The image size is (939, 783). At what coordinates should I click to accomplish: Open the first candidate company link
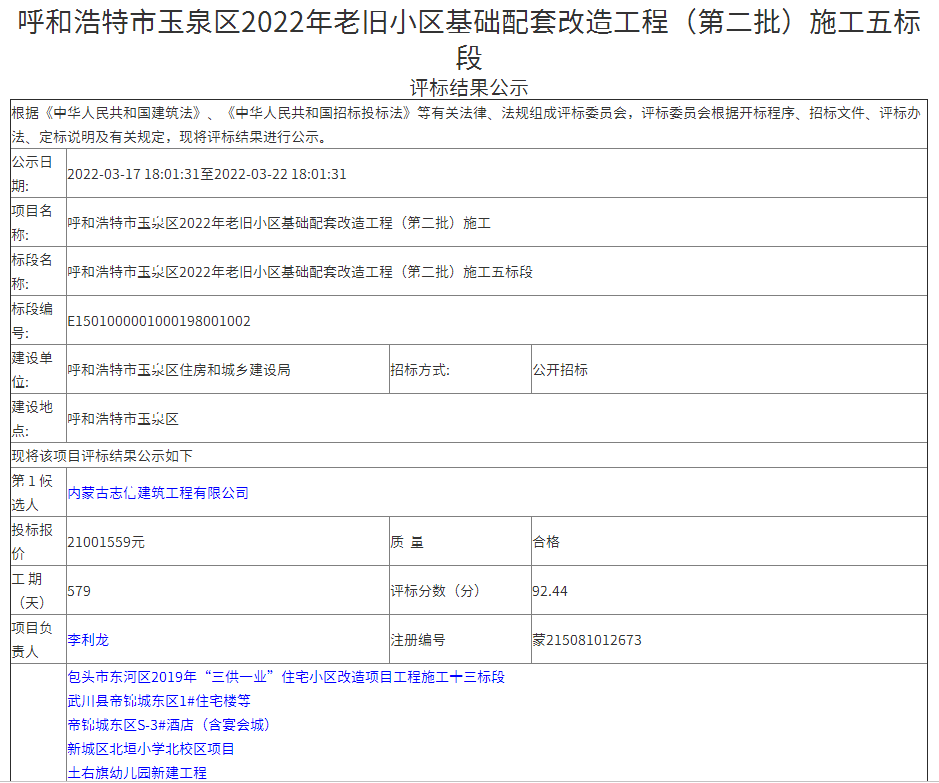[158, 493]
